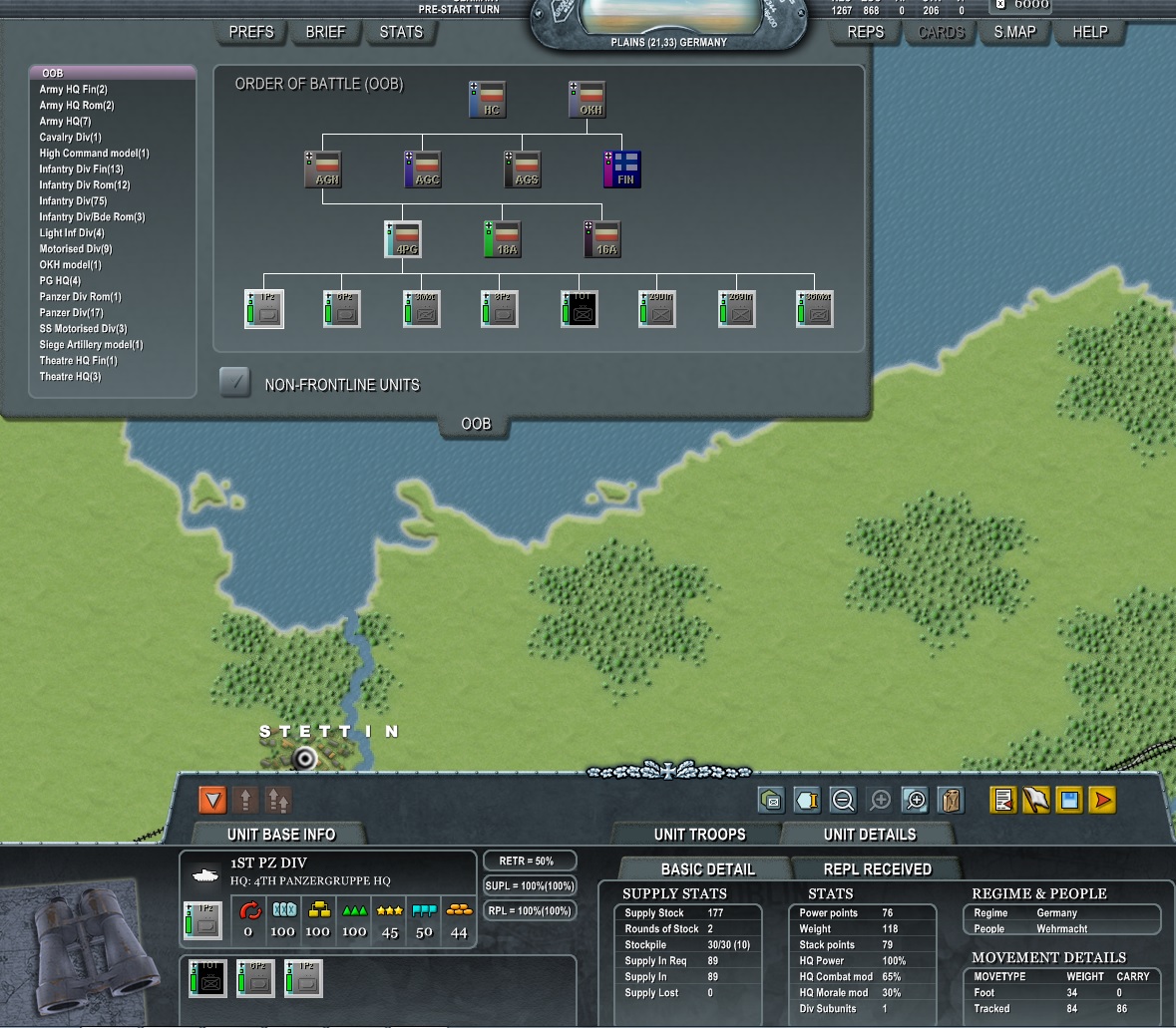Screen dimensions: 1176x1028
Task: Toggle the Non-Frontline Units checkbox
Action: (234, 383)
